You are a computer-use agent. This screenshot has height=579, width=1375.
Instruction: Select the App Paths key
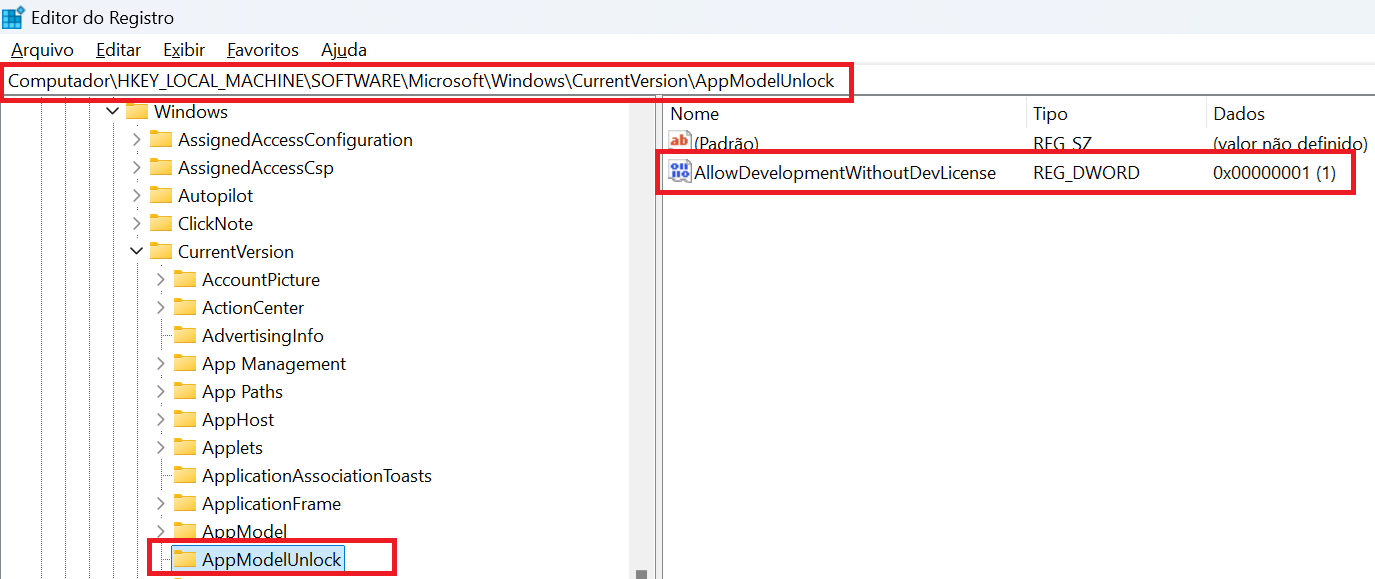[x=242, y=392]
